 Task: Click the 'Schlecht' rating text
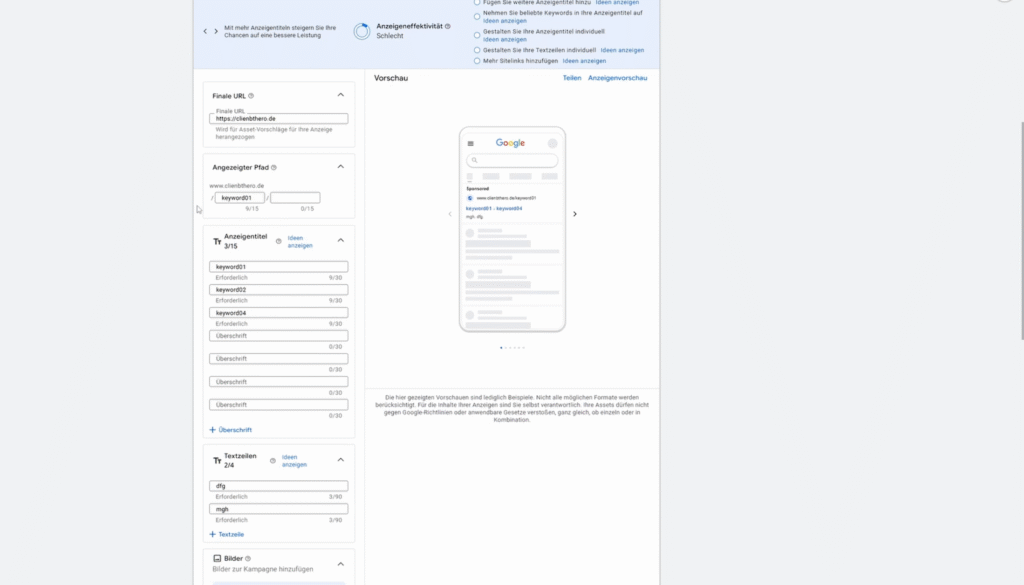click(390, 36)
